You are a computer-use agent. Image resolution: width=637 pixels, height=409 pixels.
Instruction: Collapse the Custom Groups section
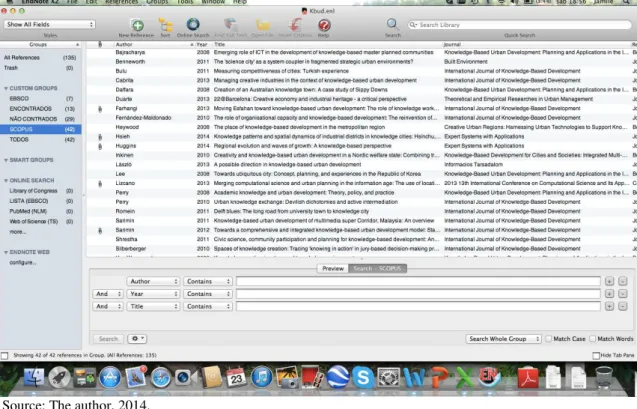[x=6, y=88]
